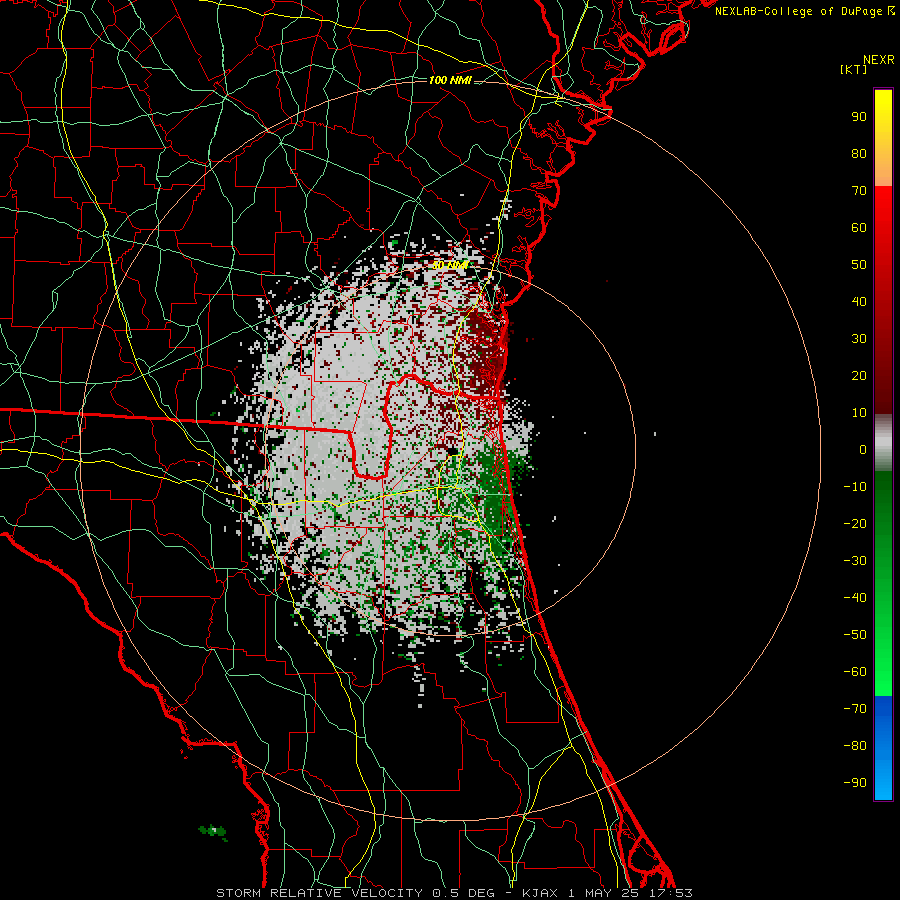
Task: Select the 100 NMI range ring label
Action: tap(450, 80)
